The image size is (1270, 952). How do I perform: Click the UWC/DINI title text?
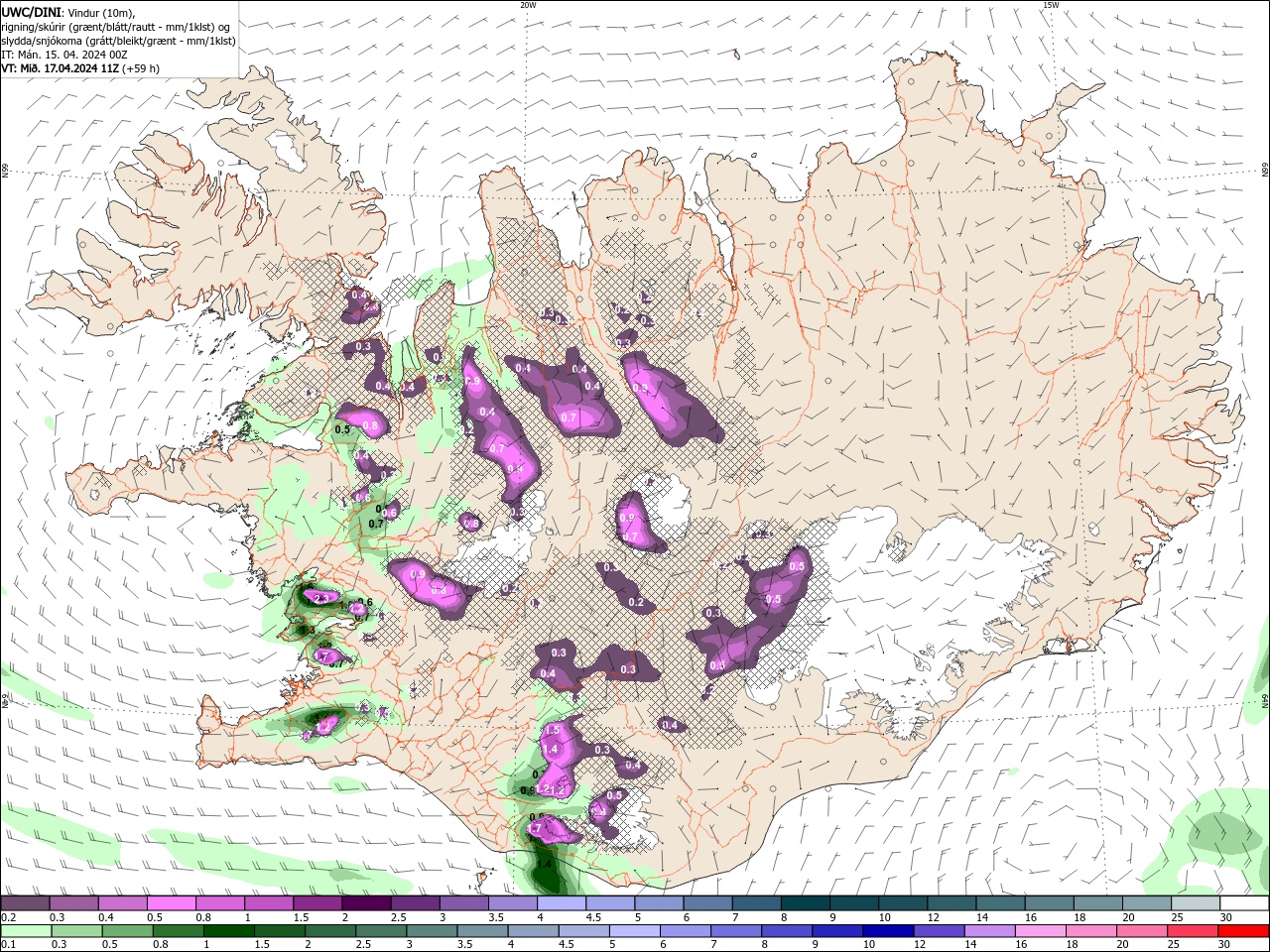30,11
